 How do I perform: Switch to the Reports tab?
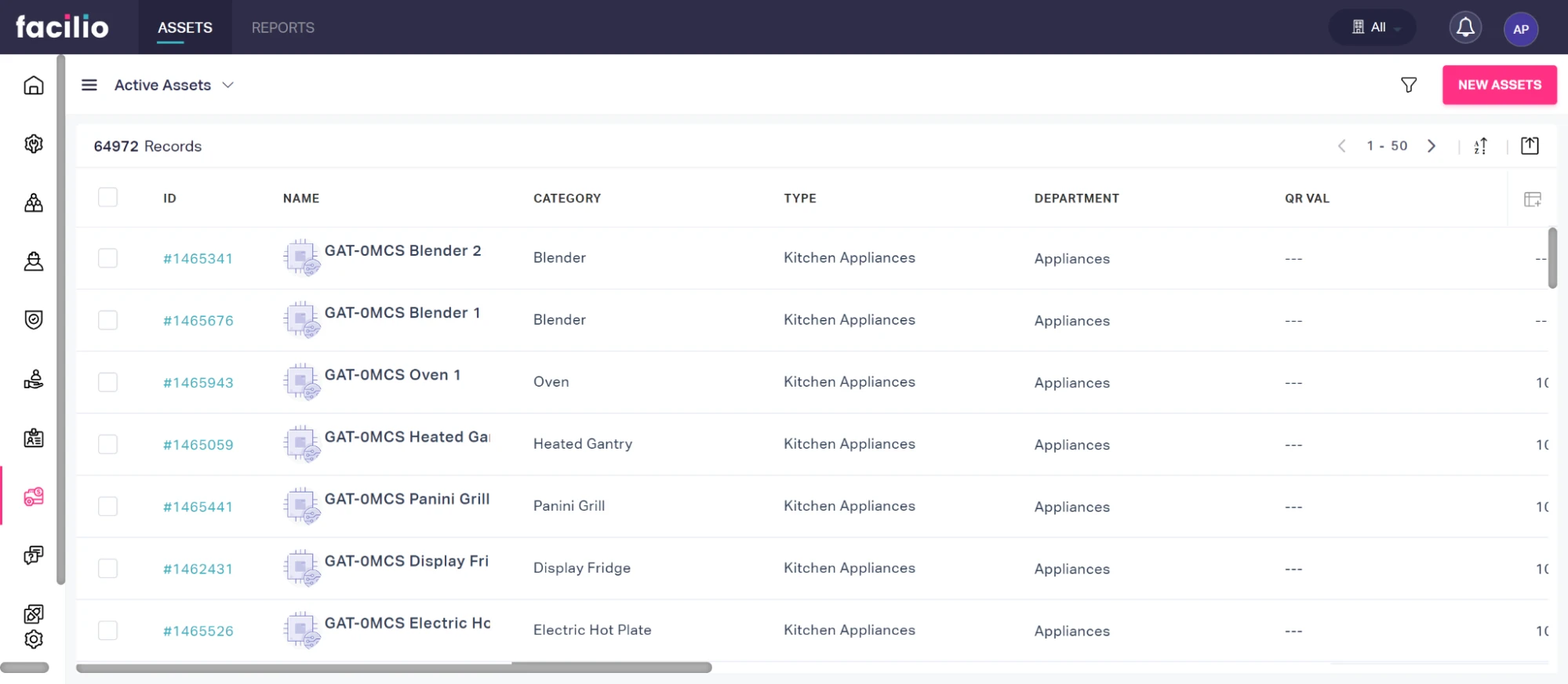pyautogui.click(x=282, y=27)
